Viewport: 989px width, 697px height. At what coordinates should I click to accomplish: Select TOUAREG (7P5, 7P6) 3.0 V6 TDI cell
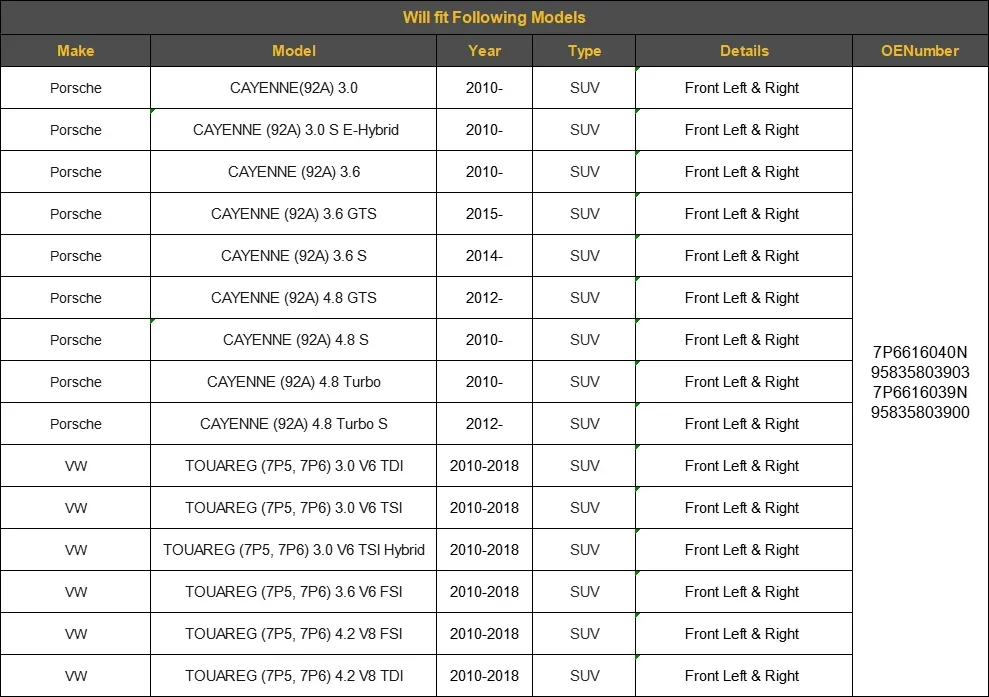pyautogui.click(x=293, y=466)
